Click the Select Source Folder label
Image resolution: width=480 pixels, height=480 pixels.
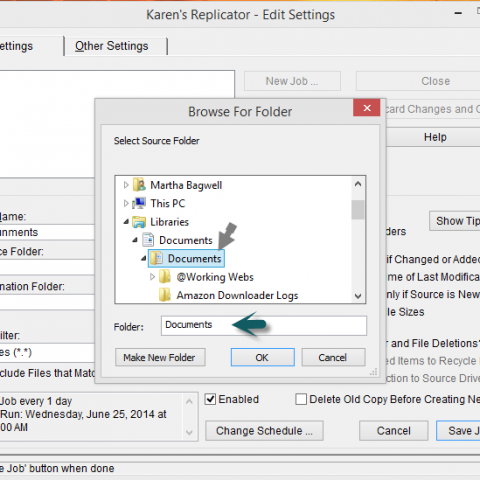(156, 141)
